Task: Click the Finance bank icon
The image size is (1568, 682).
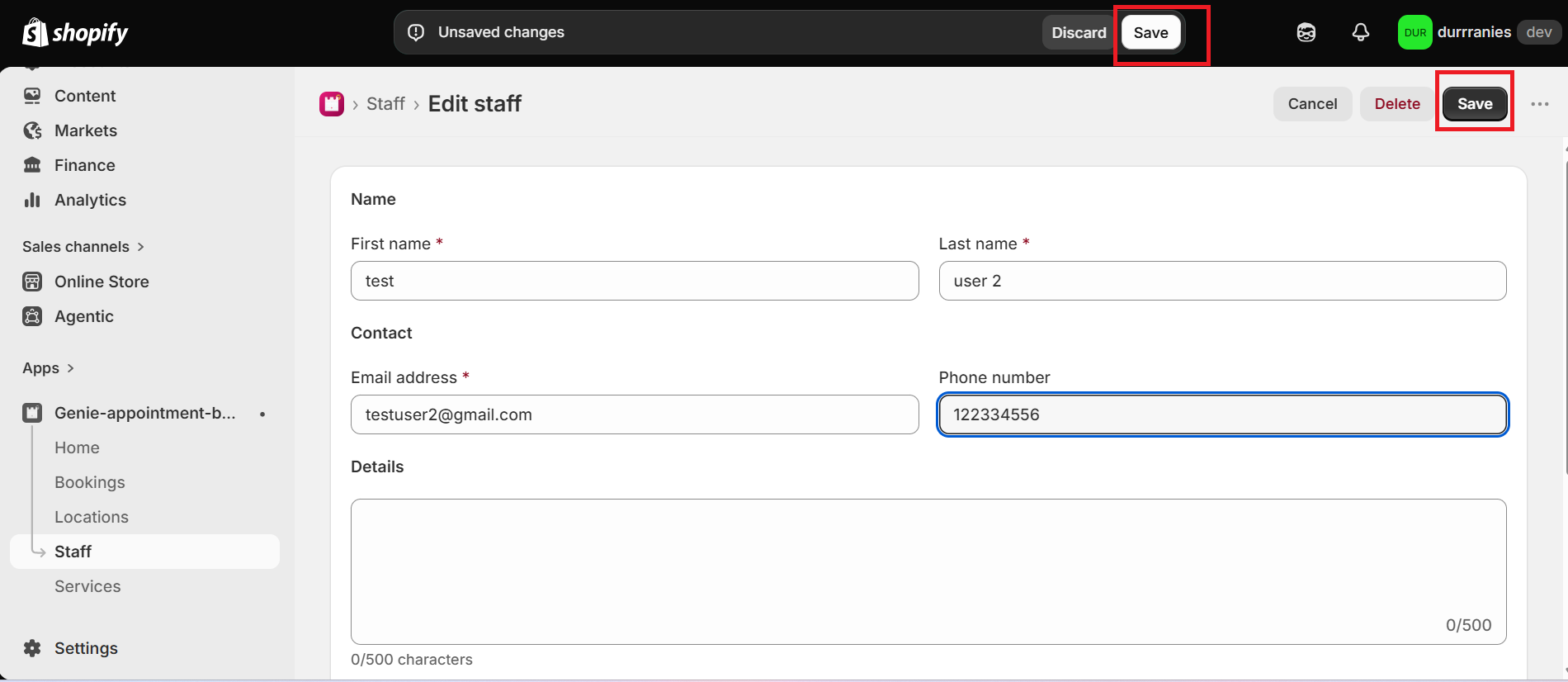Action: pyautogui.click(x=32, y=165)
